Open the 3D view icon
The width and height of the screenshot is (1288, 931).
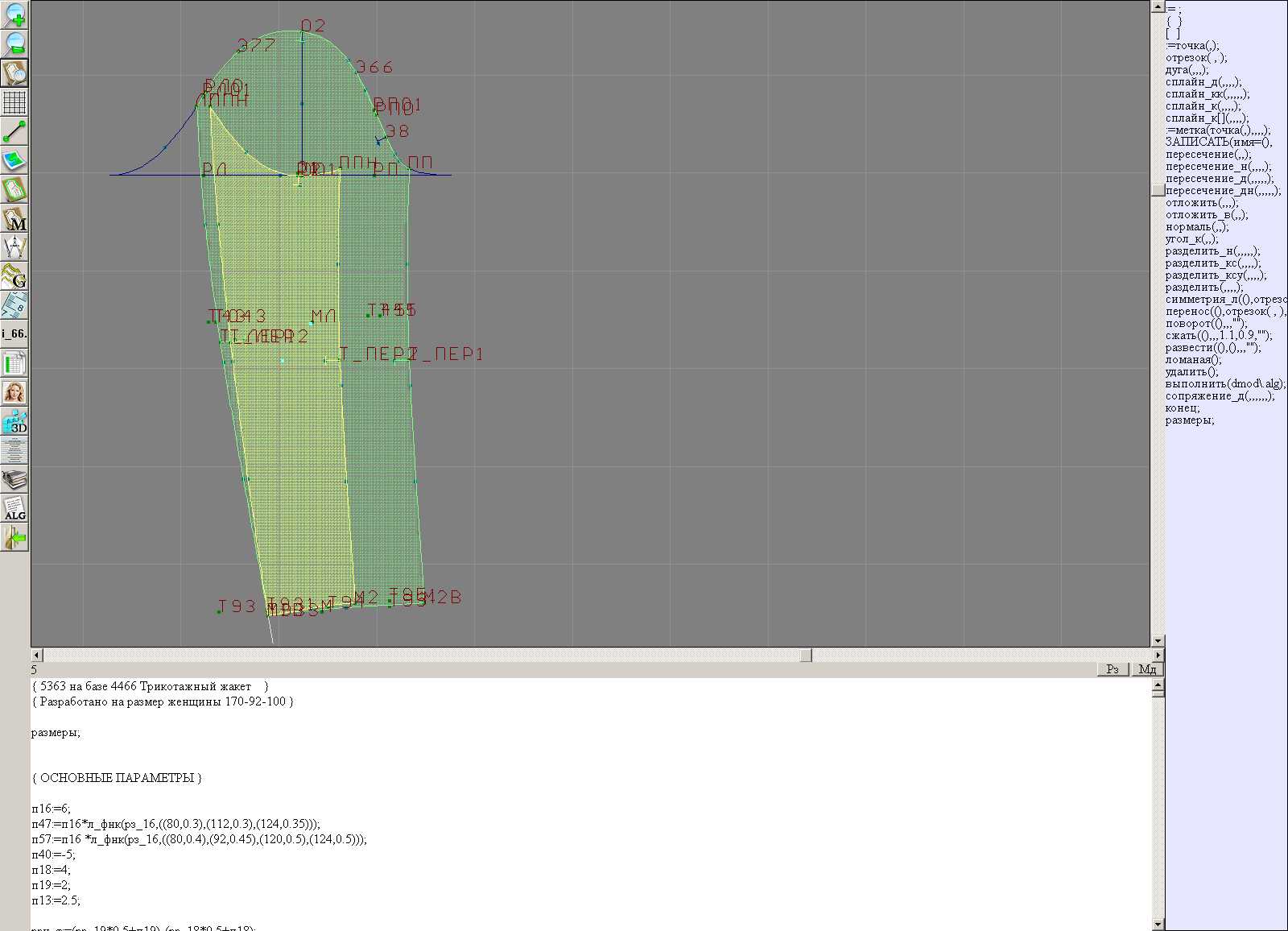click(14, 421)
